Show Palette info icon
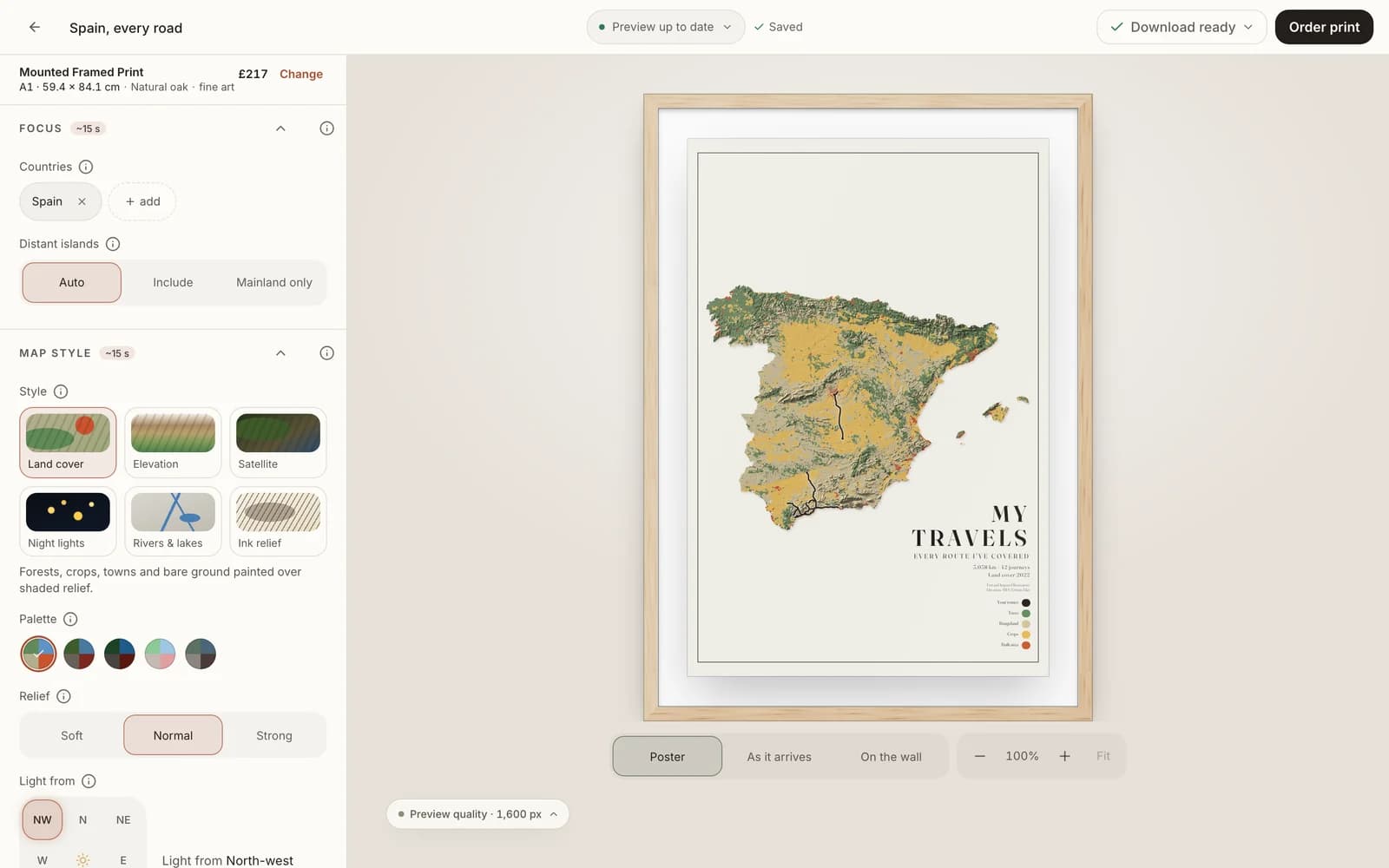This screenshot has width=1389, height=868. pyautogui.click(x=70, y=619)
